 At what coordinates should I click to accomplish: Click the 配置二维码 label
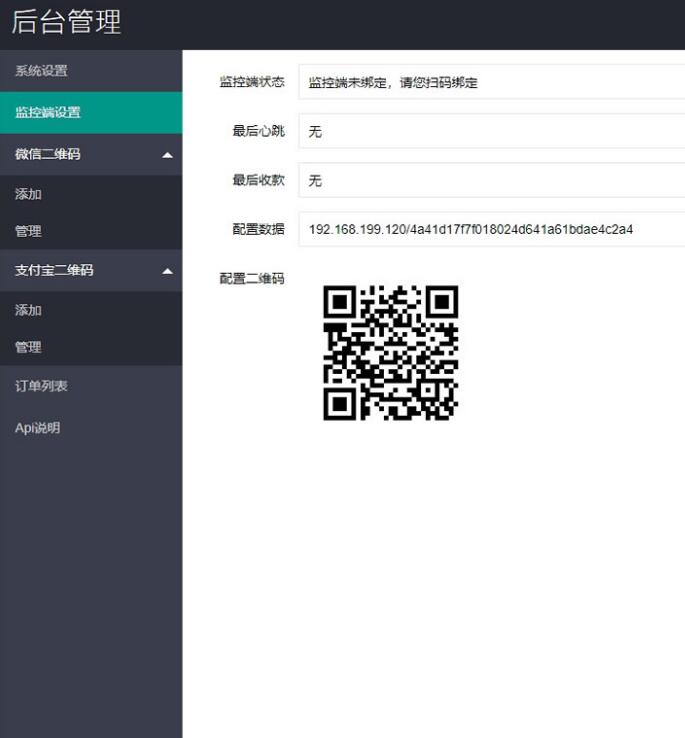tap(252, 279)
